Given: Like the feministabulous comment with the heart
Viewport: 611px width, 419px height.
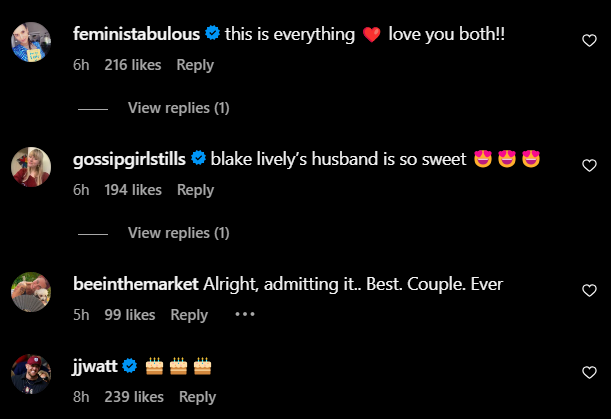Looking at the screenshot, I should pos(589,40).
